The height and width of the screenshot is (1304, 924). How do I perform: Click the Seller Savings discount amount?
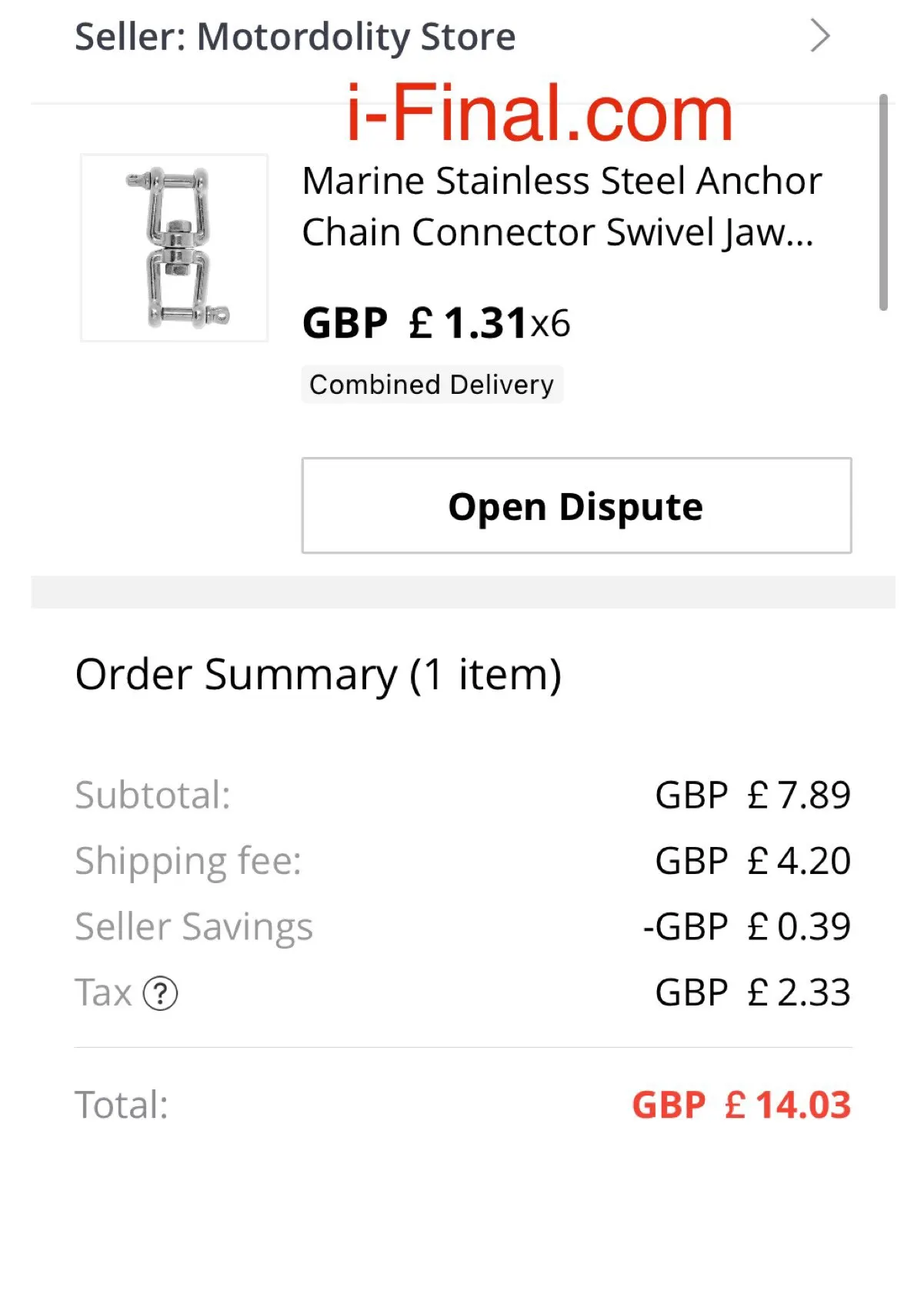point(746,926)
